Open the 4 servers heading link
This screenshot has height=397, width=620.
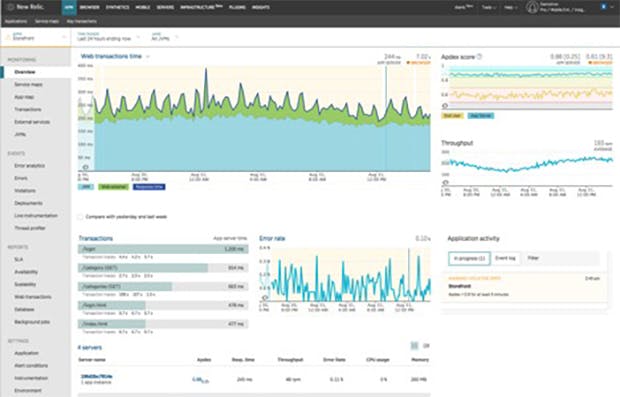click(x=90, y=348)
